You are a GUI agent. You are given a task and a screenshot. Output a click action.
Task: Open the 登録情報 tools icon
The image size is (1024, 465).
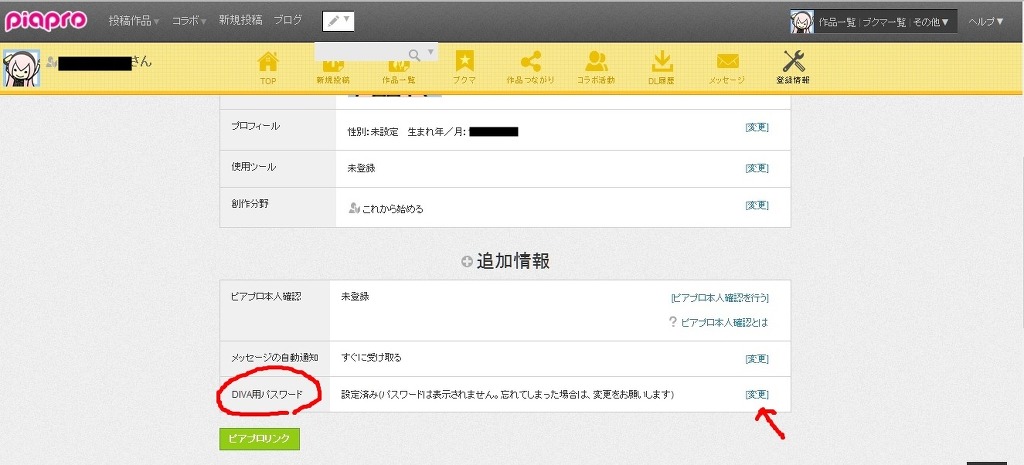(793, 69)
